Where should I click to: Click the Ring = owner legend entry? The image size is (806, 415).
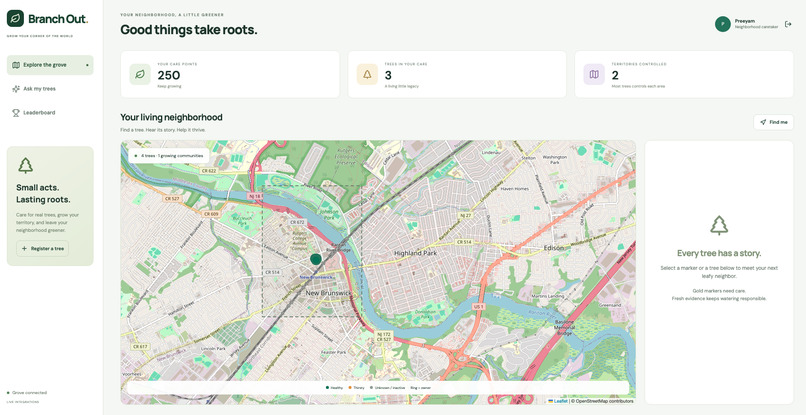pos(421,388)
